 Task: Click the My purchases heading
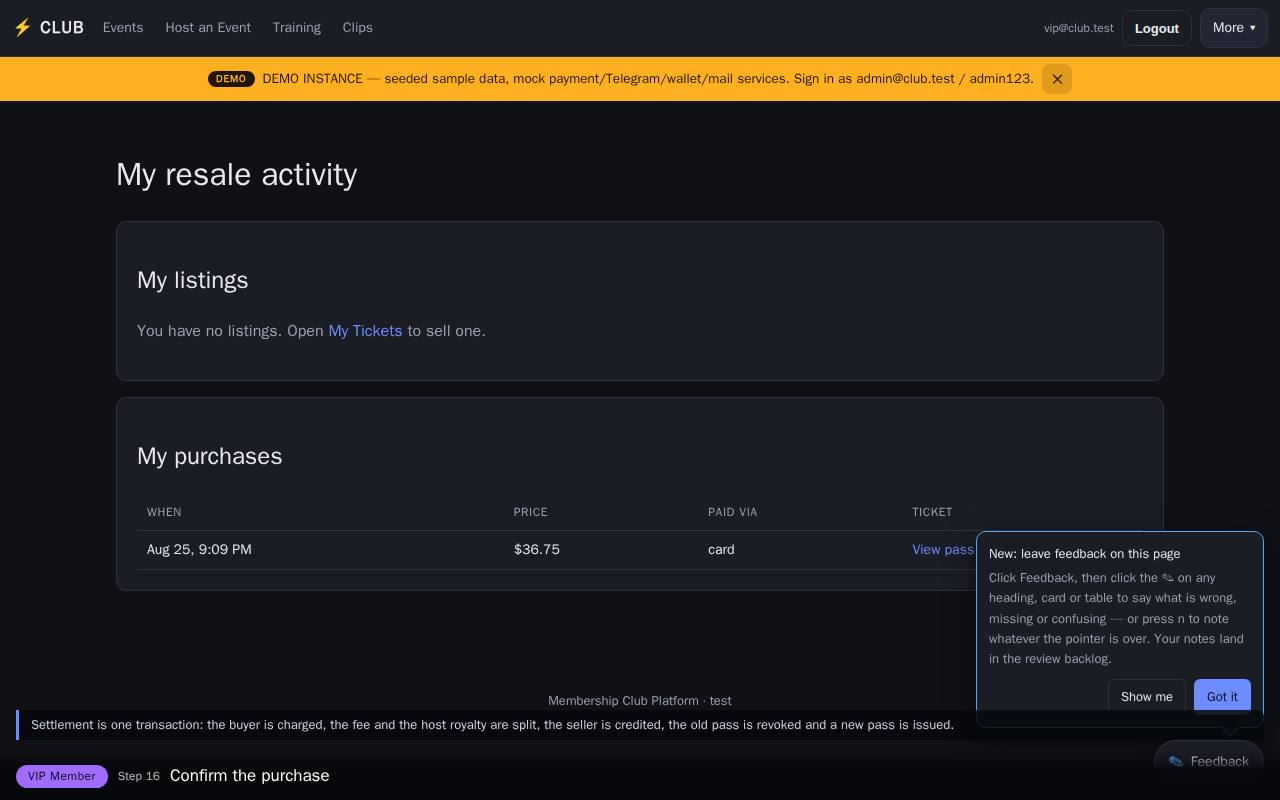(210, 456)
